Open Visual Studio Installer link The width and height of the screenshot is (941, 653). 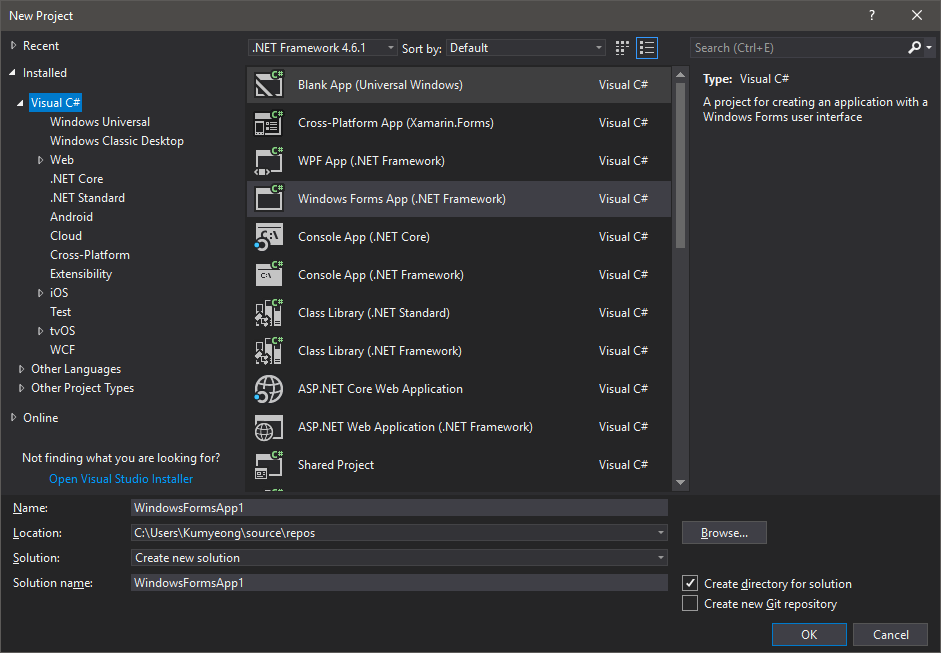tap(121, 479)
